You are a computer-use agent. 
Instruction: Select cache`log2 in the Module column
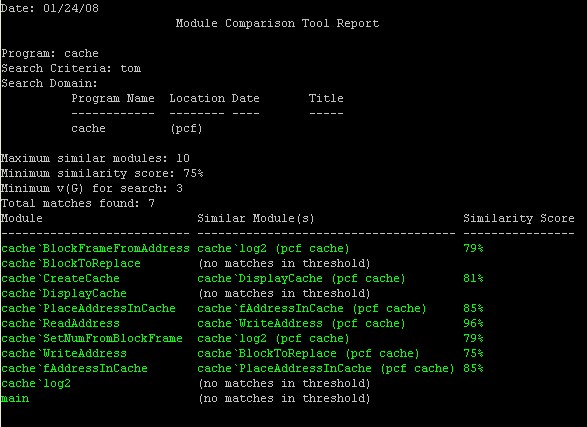(x=36, y=384)
